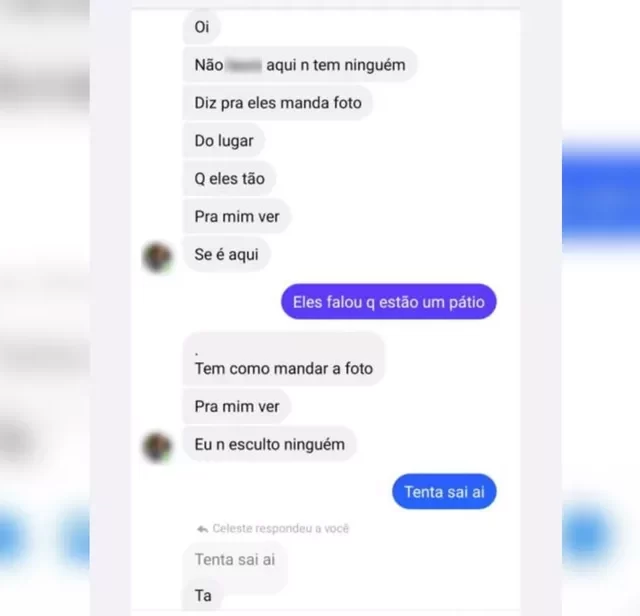Click the reply arrow icon beside Celeste

click(202, 529)
